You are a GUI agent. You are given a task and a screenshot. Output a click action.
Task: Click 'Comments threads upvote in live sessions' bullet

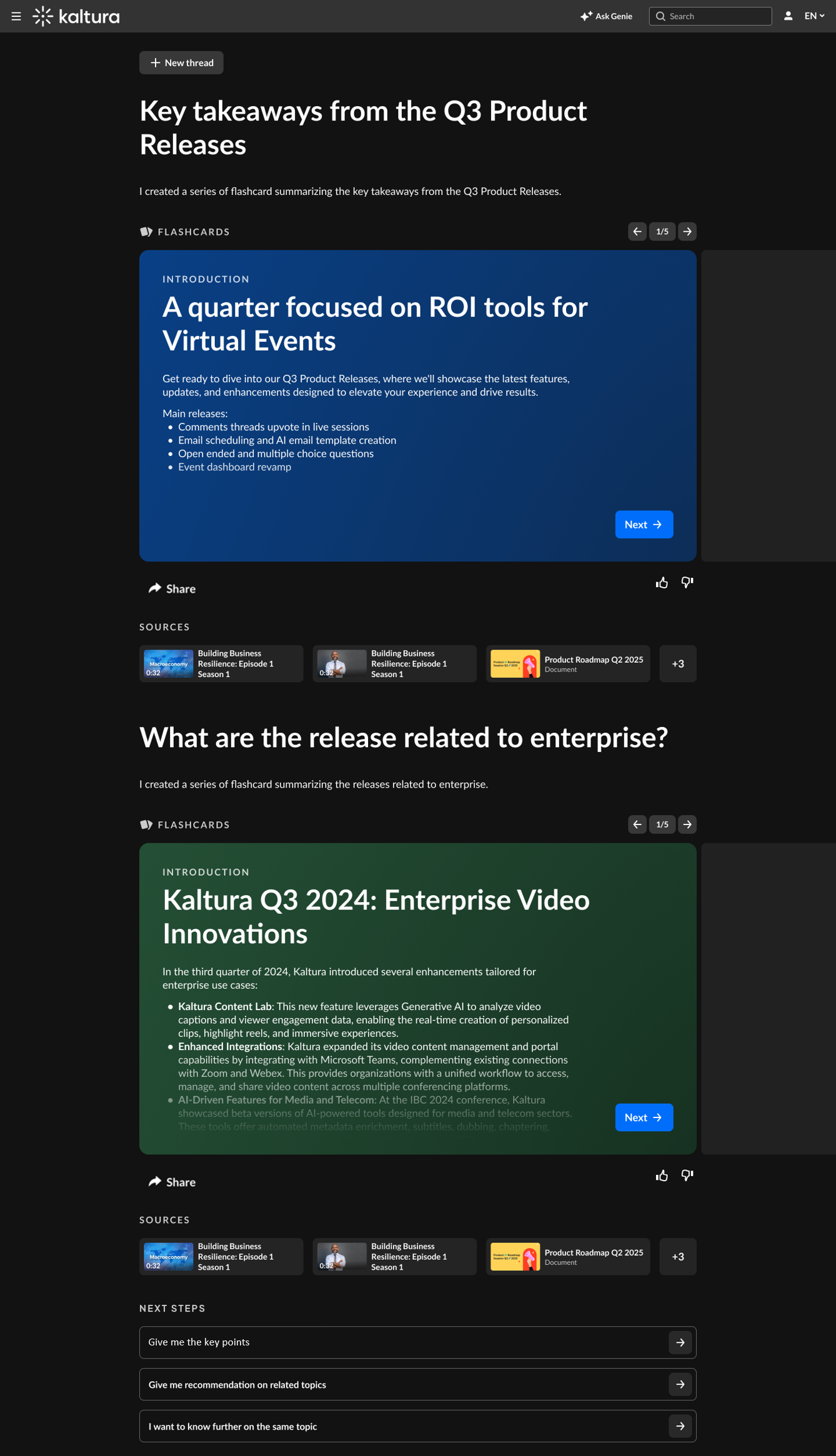pyautogui.click(x=274, y=427)
